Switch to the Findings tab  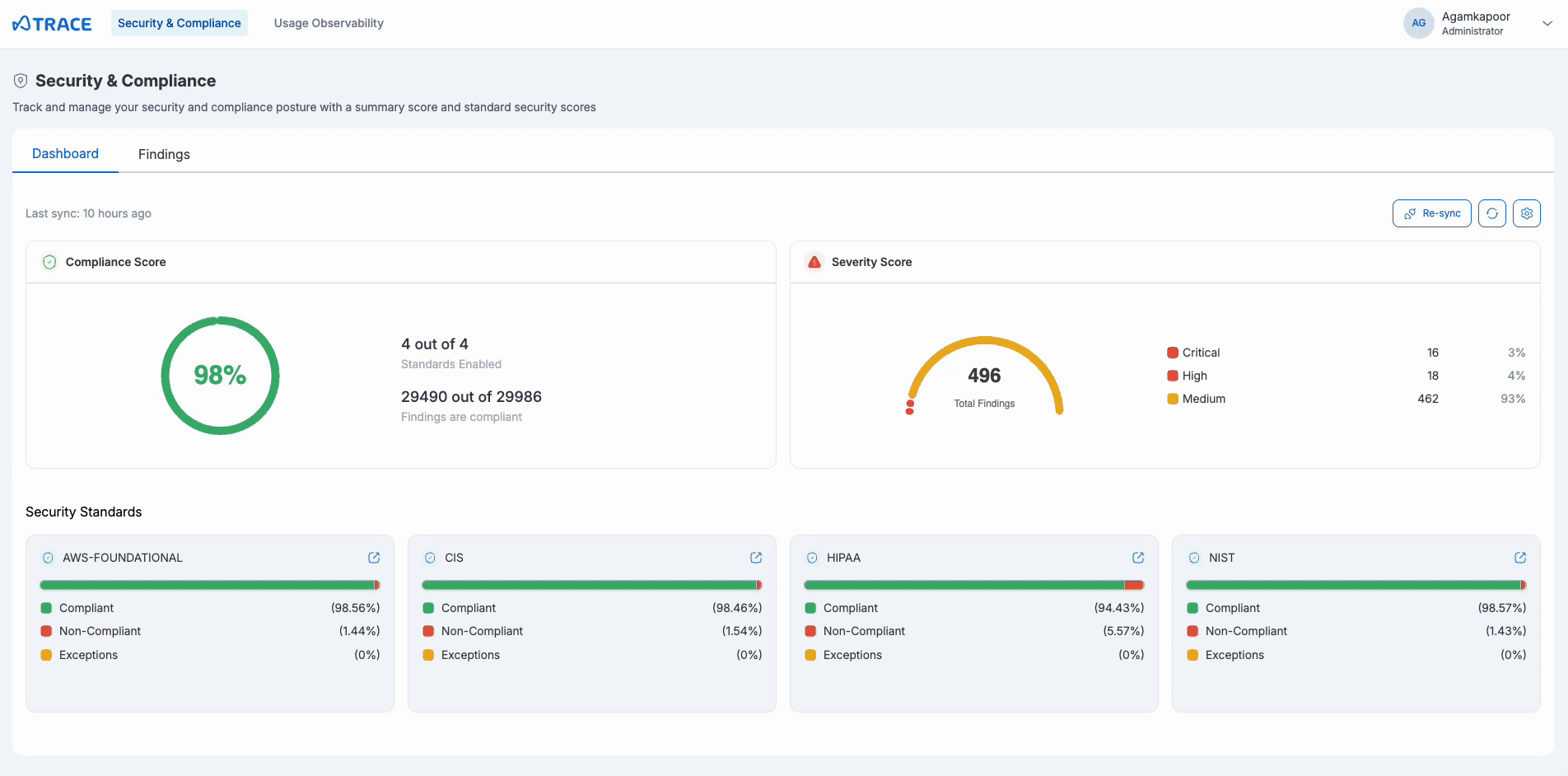point(164,154)
